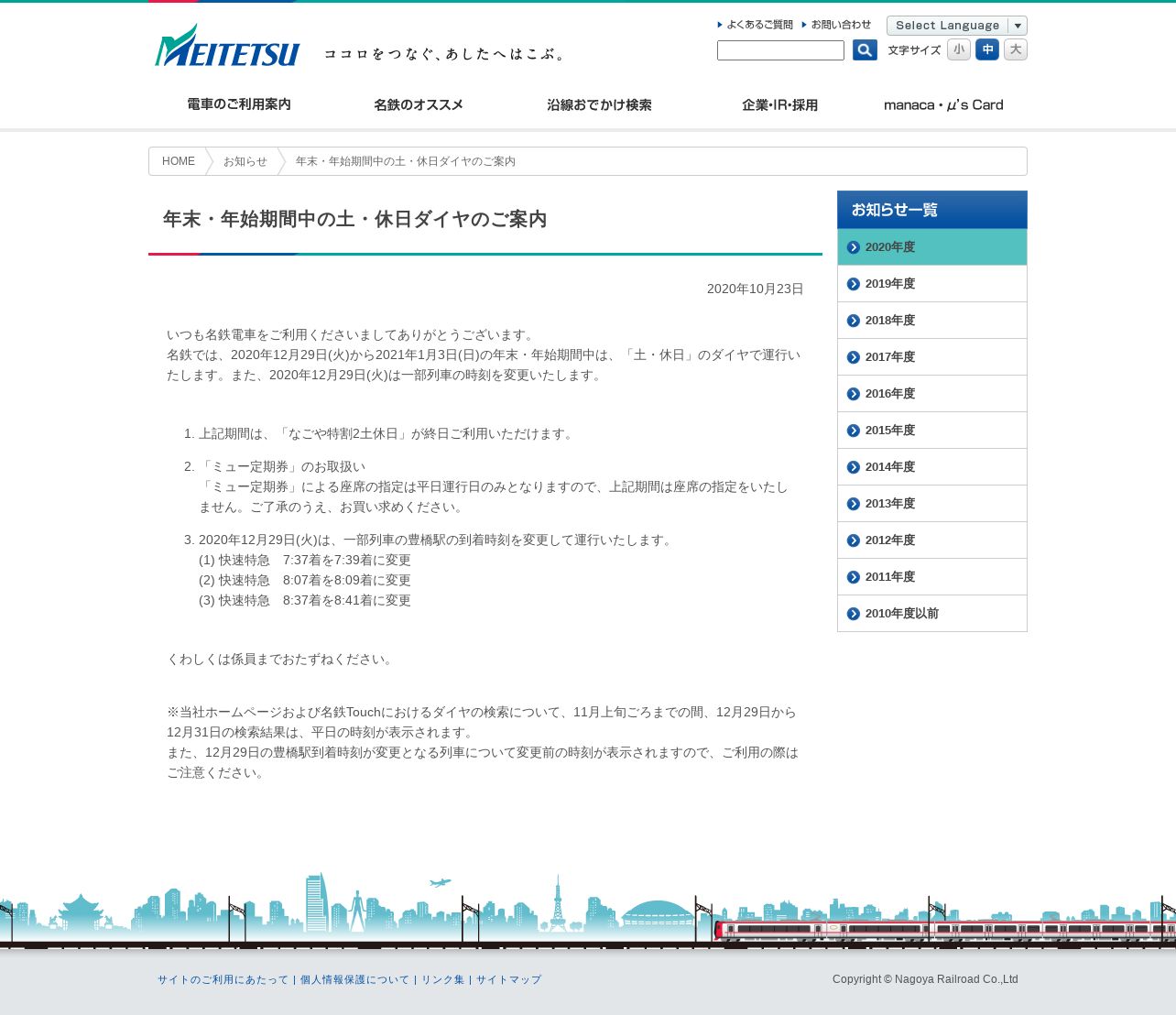Open the 沿線おでかけ検索 menu
Image resolution: width=1176 pixels, height=1015 pixels.
(x=599, y=104)
